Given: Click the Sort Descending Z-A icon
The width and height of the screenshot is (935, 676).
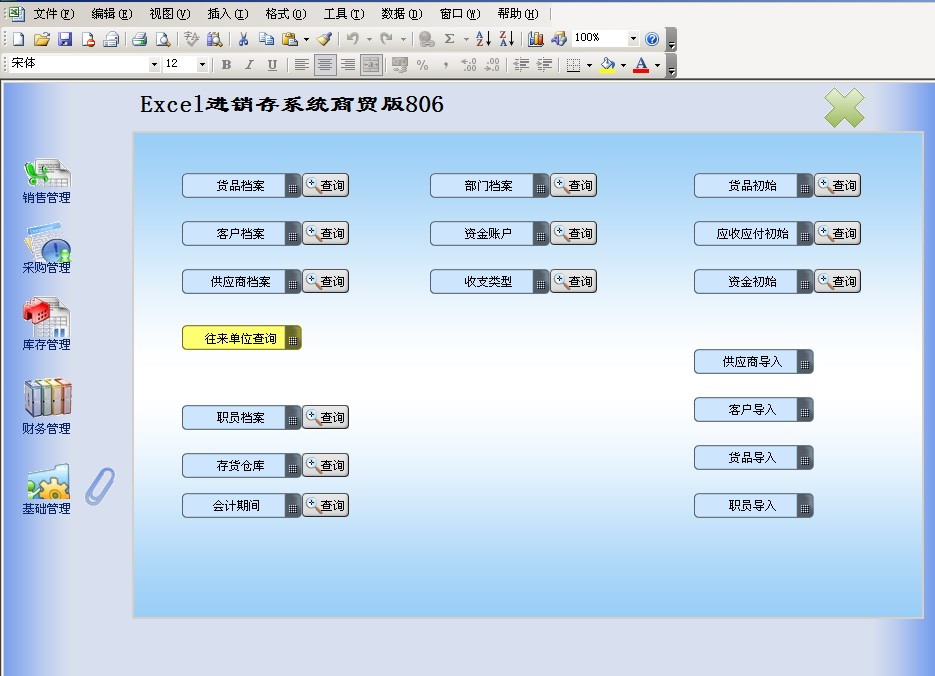Looking at the screenshot, I should 506,39.
